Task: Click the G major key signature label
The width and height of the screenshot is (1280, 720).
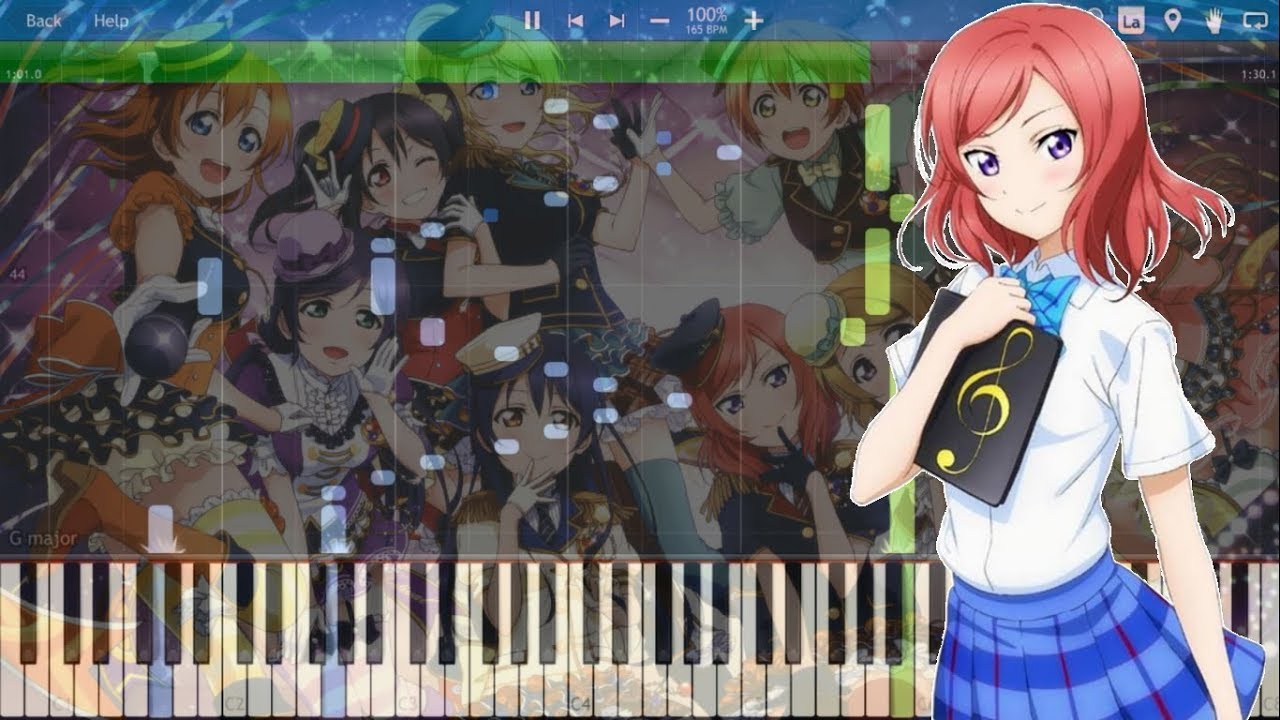Action: (x=44, y=540)
